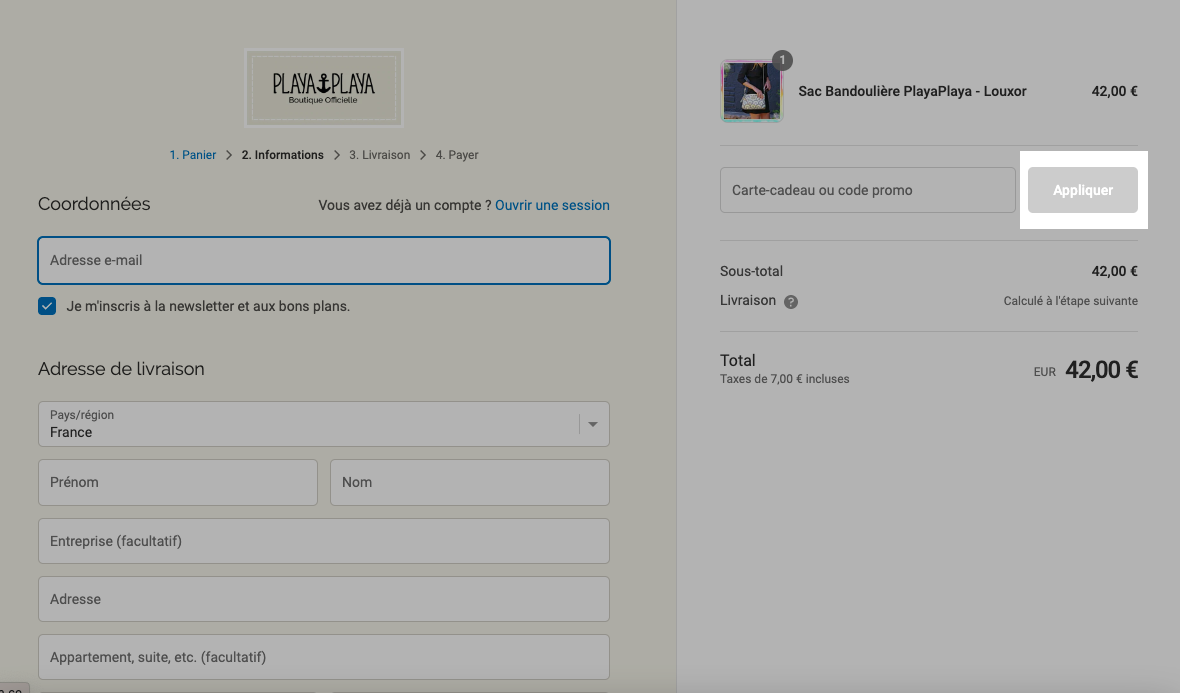Click the Ouvrir une session link
Viewport: 1180px width, 693px height.
[552, 205]
